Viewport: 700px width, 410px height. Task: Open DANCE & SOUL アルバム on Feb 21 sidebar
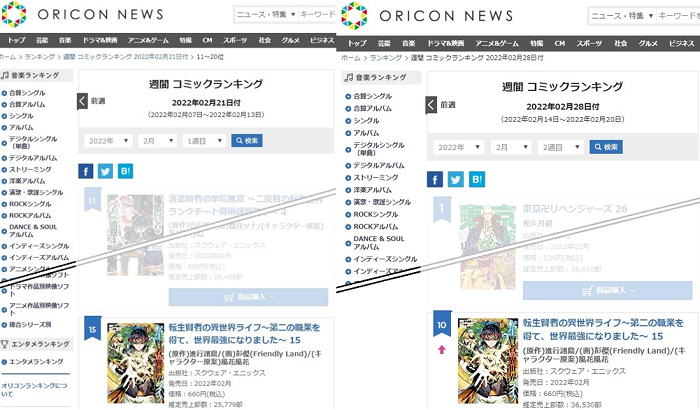coord(33,230)
